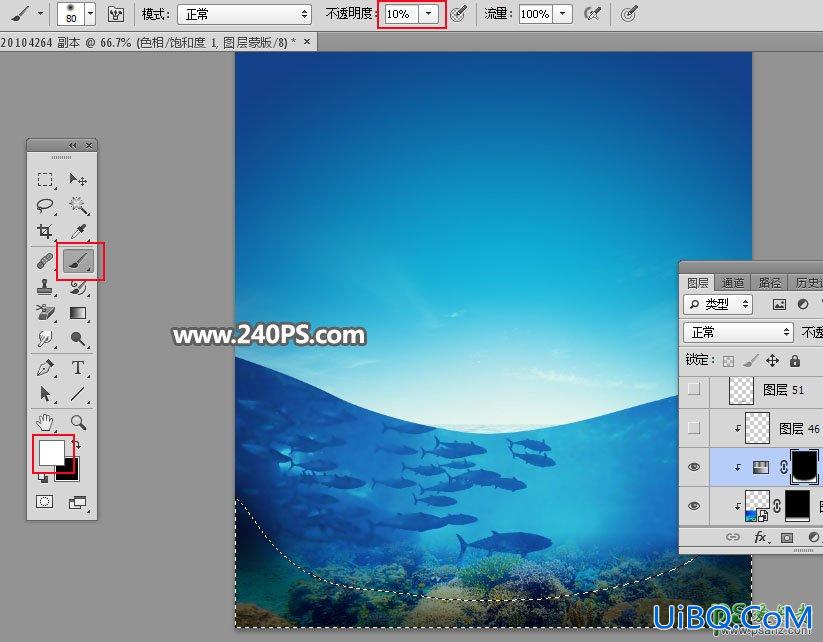Select the Healing Brush tool
Viewport: 823px width, 642px height.
[x=45, y=261]
